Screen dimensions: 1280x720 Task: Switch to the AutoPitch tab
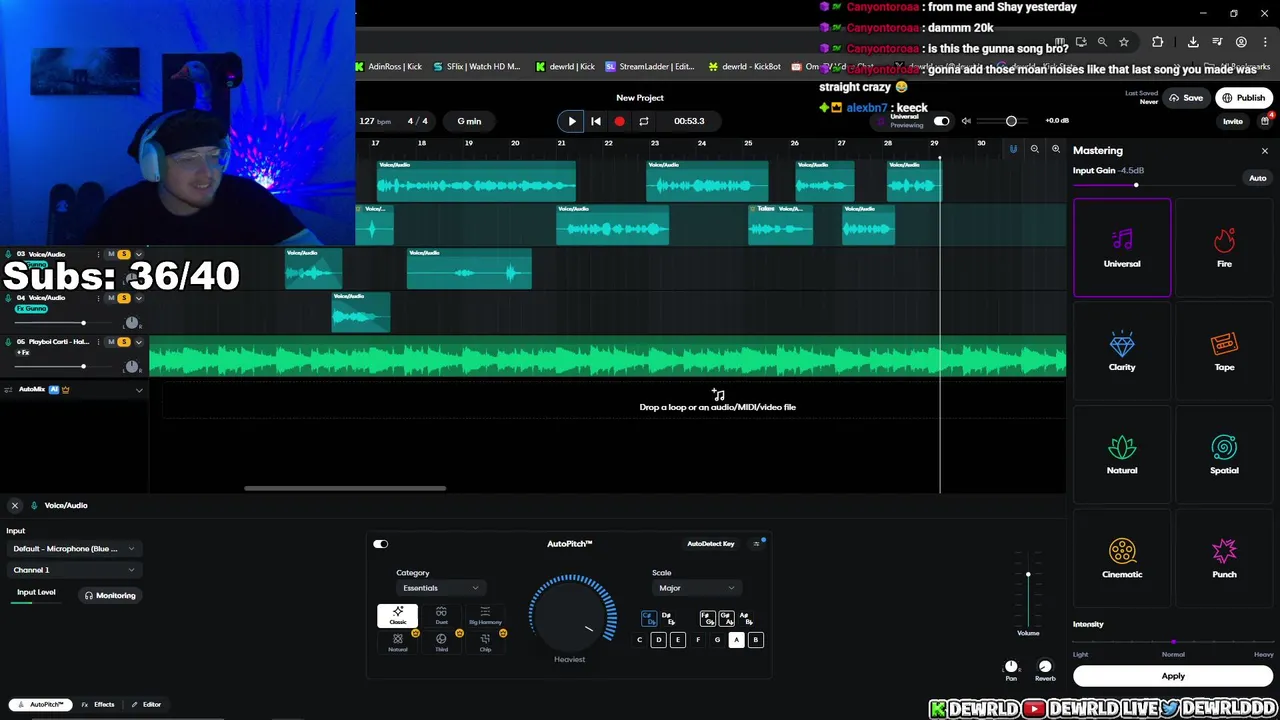[41, 705]
